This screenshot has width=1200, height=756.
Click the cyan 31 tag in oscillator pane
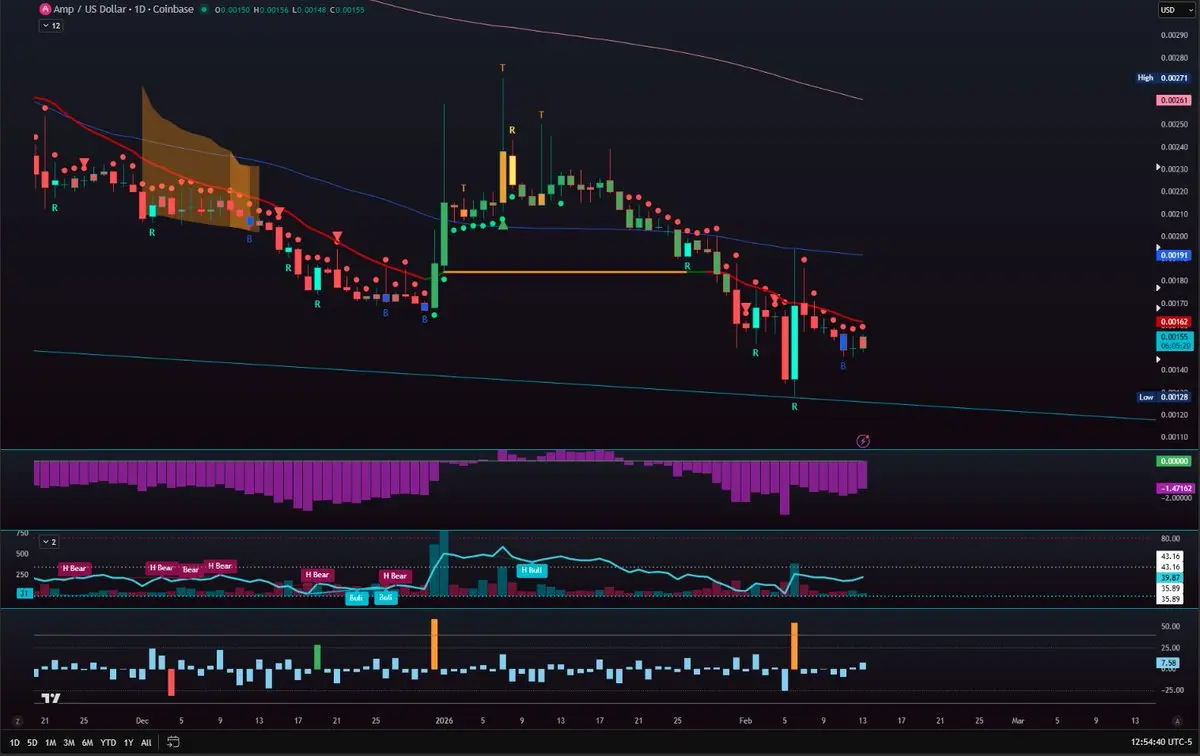23,593
